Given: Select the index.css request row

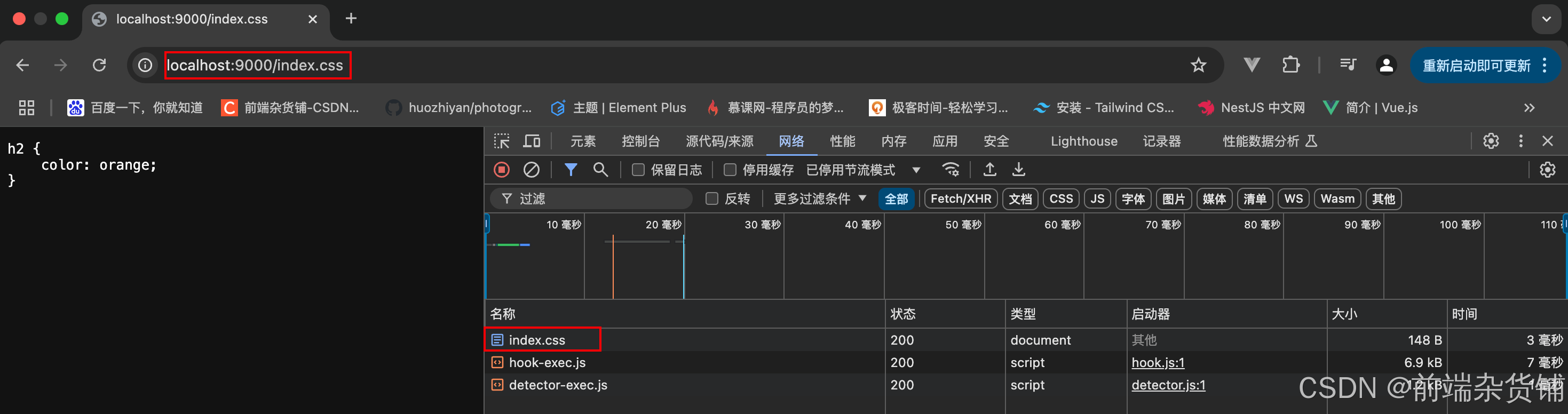Looking at the screenshot, I should coord(1026,340).
